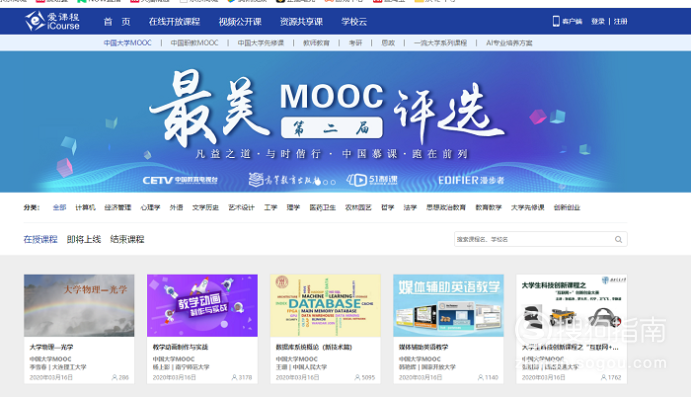Open the 大学生科技创新课程 thumbnail
This screenshot has width=691, height=397.
point(572,306)
